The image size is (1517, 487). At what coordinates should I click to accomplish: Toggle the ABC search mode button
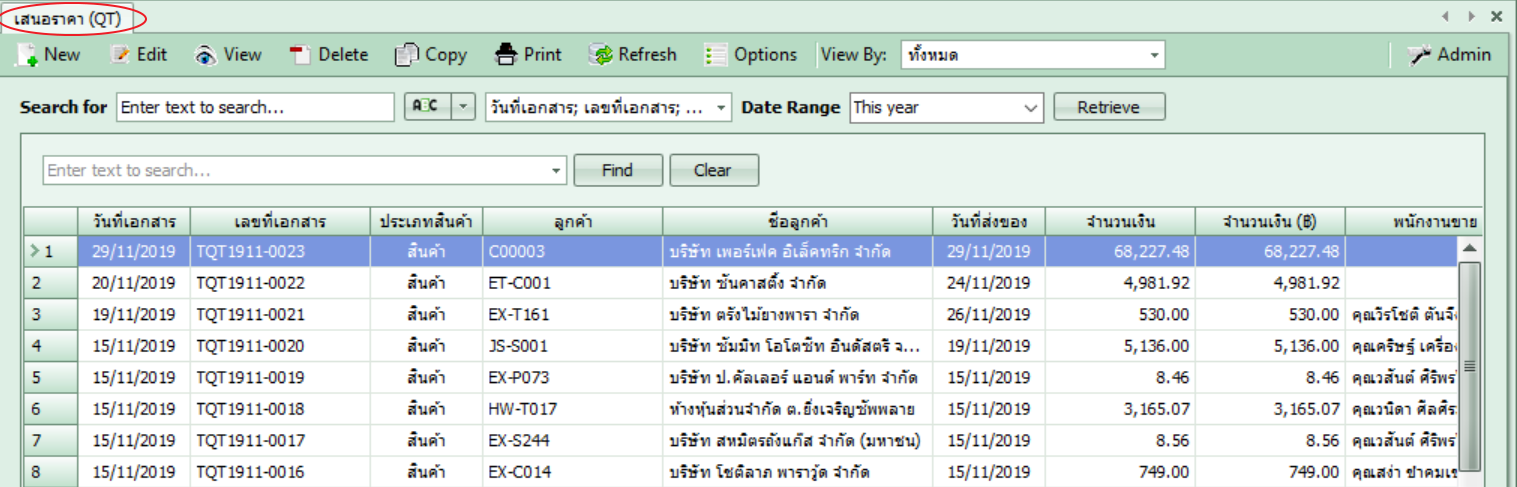coord(427,107)
